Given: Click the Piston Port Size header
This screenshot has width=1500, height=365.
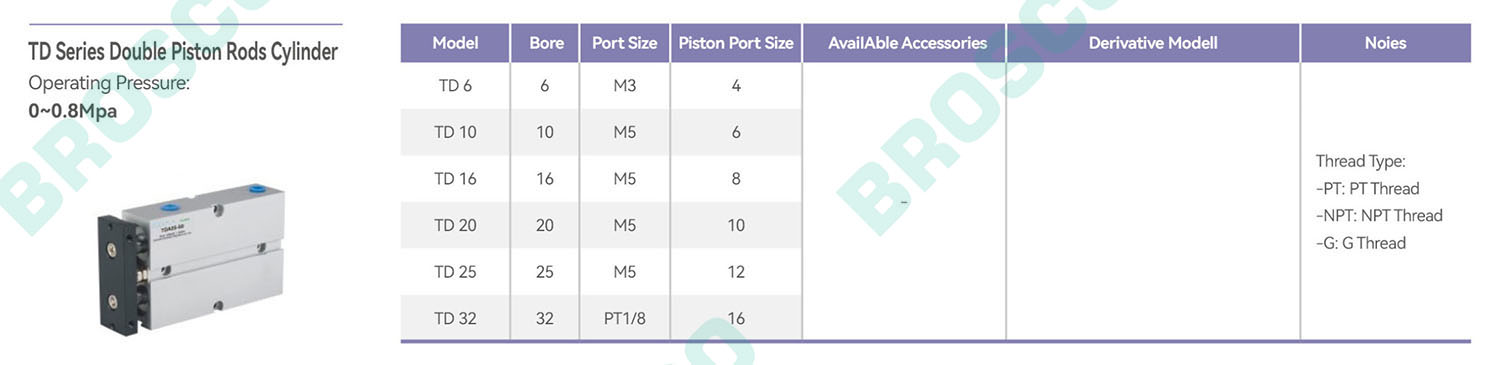Looking at the screenshot, I should tap(736, 43).
